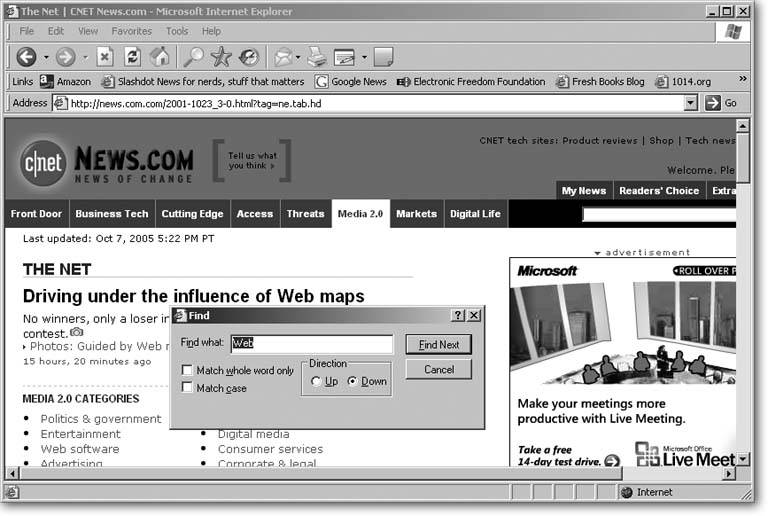Click the Windows logo throbber
This screenshot has width=768, height=516.
pyautogui.click(x=733, y=31)
